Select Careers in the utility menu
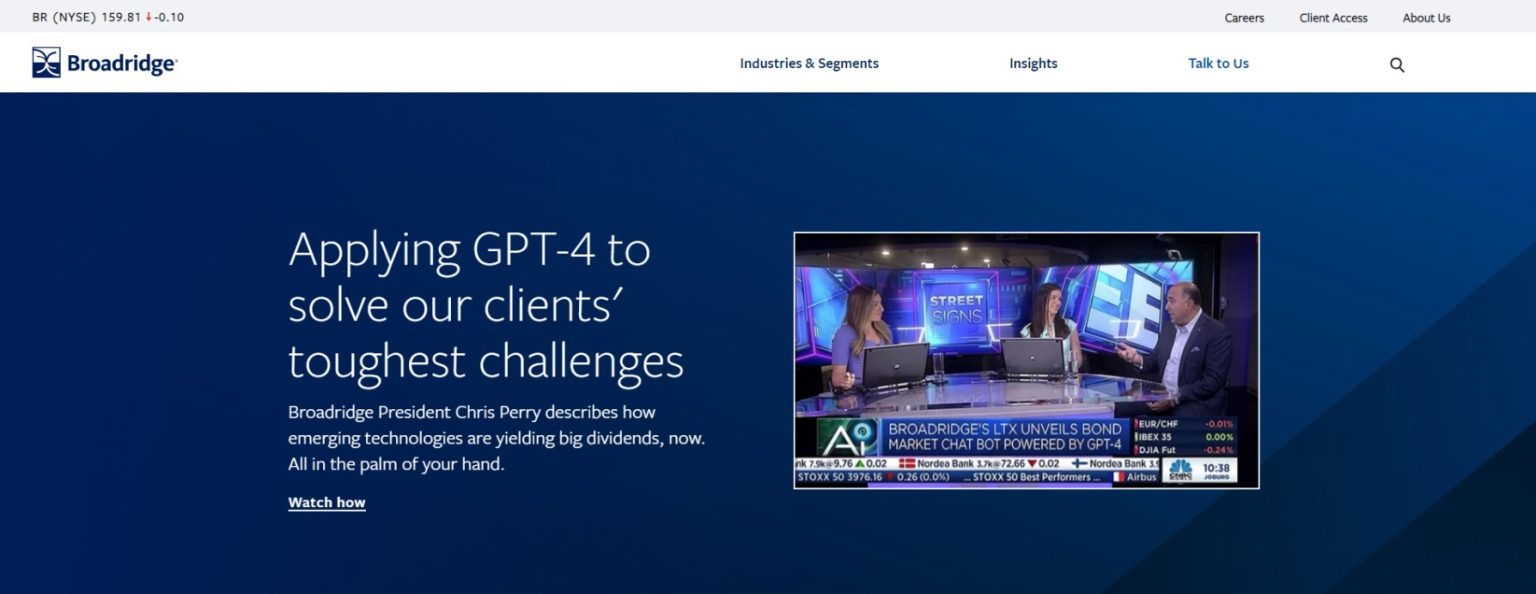The height and width of the screenshot is (594, 1536). 1243,17
